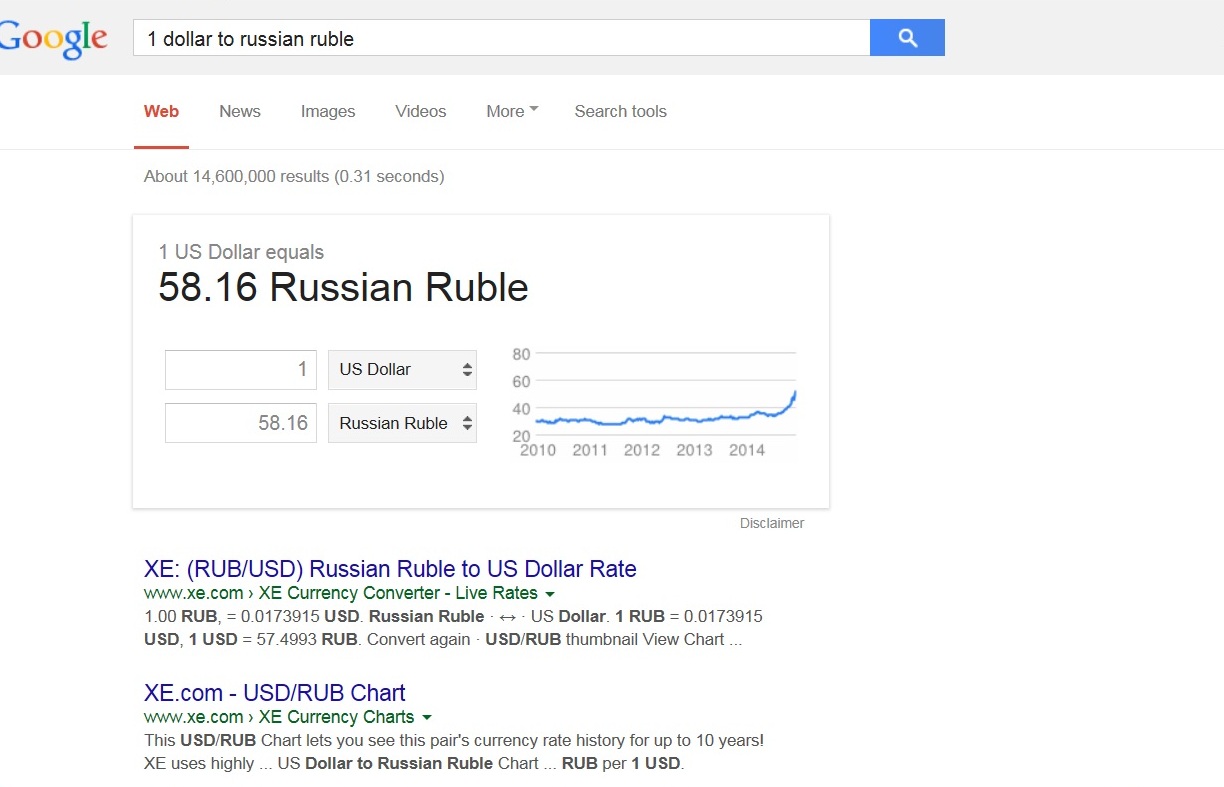The width and height of the screenshot is (1224, 787).
Task: Click the US Dollar amount field
Action: pyautogui.click(x=241, y=370)
